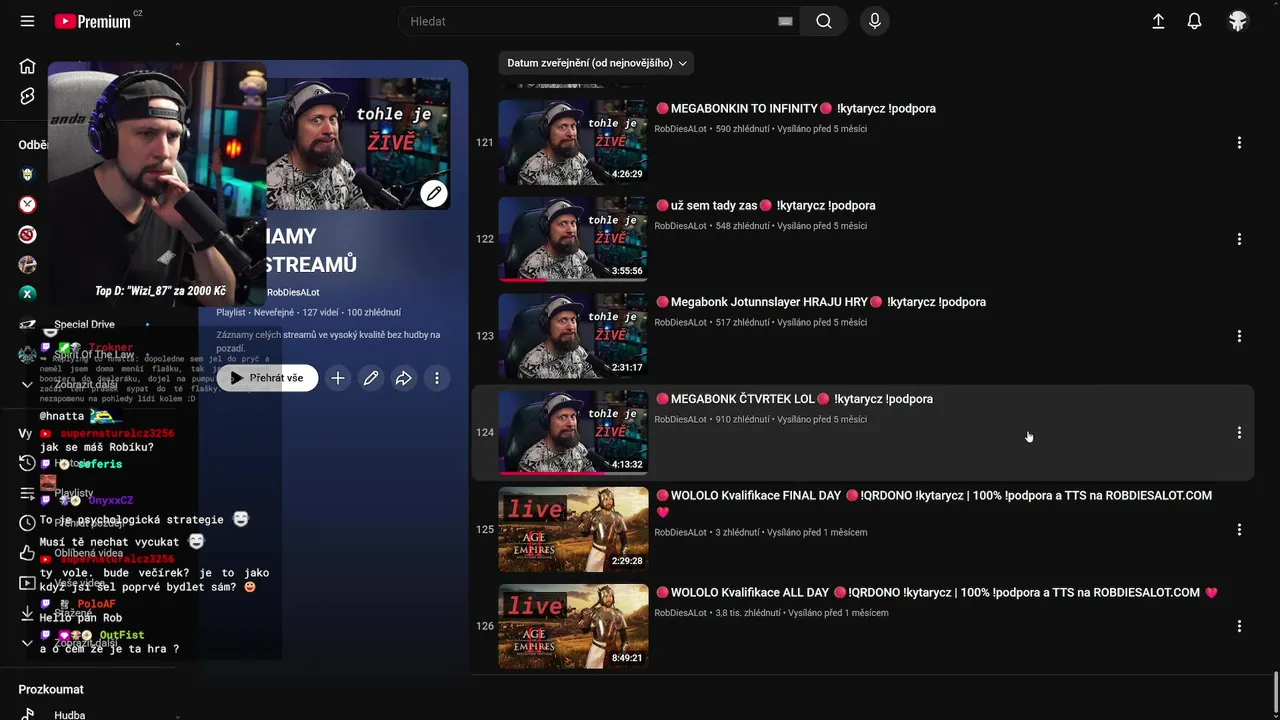Open Downloads icon in sidebar
1280x720 pixels.
(x=27, y=613)
